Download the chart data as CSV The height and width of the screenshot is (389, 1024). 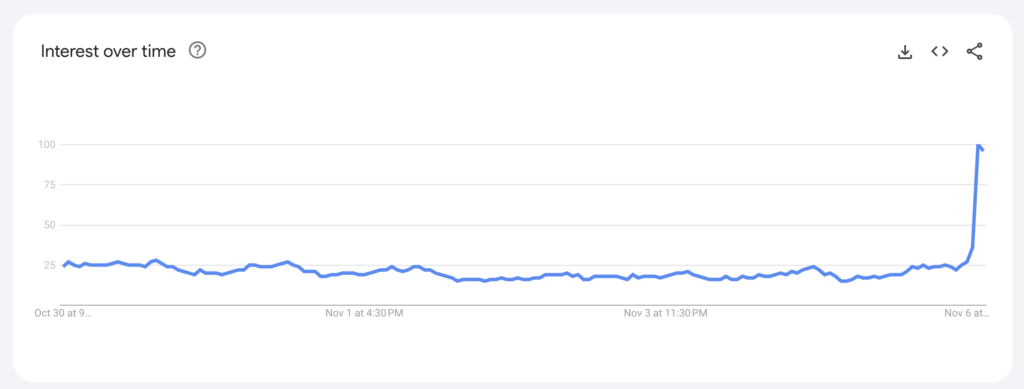pyautogui.click(x=904, y=52)
